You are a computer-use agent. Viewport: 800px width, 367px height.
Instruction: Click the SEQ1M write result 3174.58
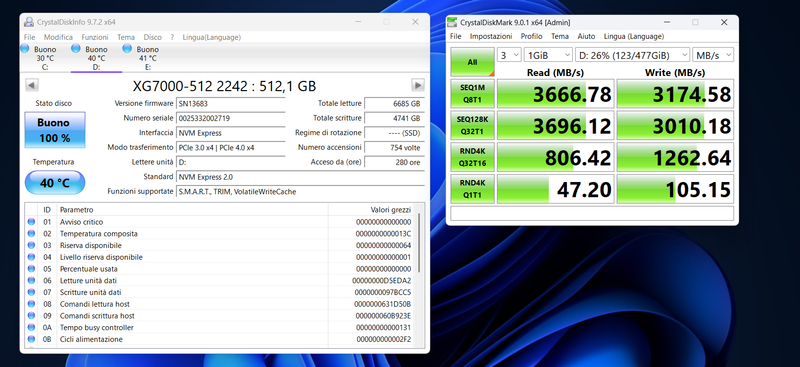coord(675,94)
